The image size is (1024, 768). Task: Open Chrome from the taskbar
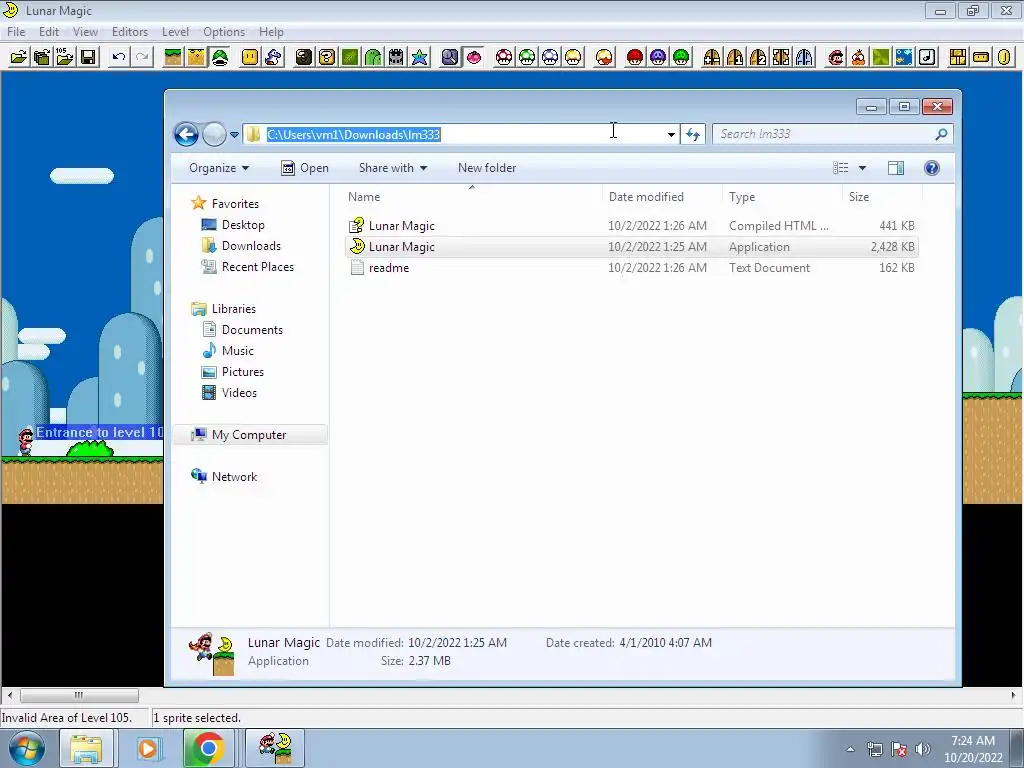point(208,748)
